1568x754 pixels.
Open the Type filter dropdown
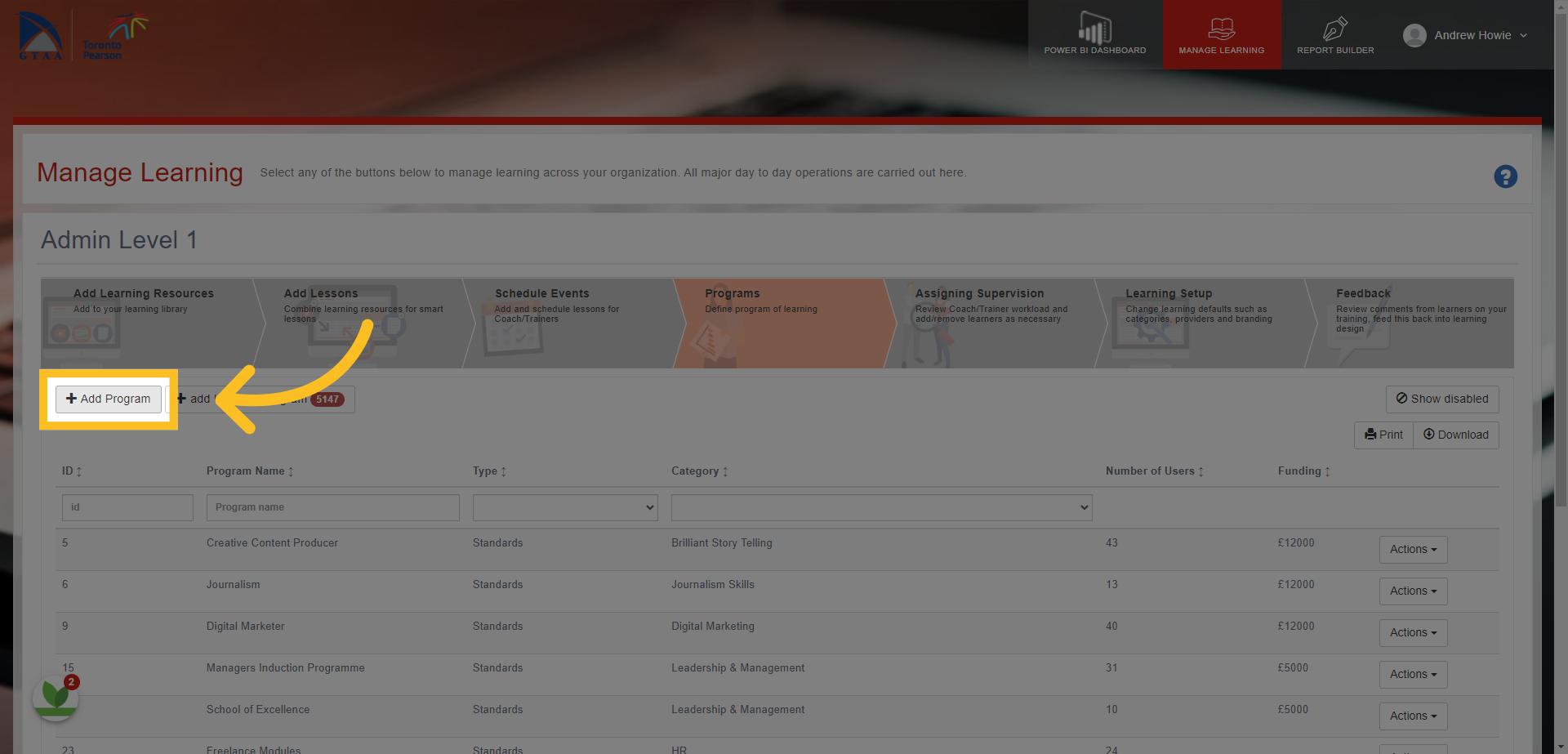pyautogui.click(x=565, y=507)
